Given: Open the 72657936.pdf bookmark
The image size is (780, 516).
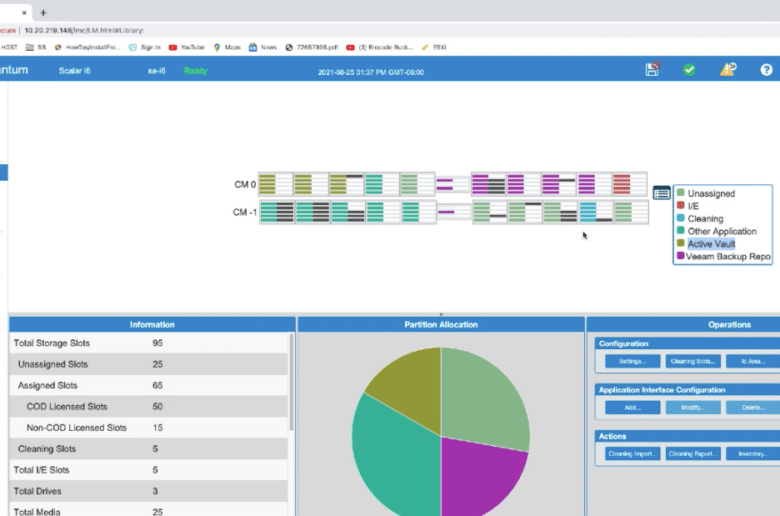Looking at the screenshot, I should pyautogui.click(x=311, y=47).
